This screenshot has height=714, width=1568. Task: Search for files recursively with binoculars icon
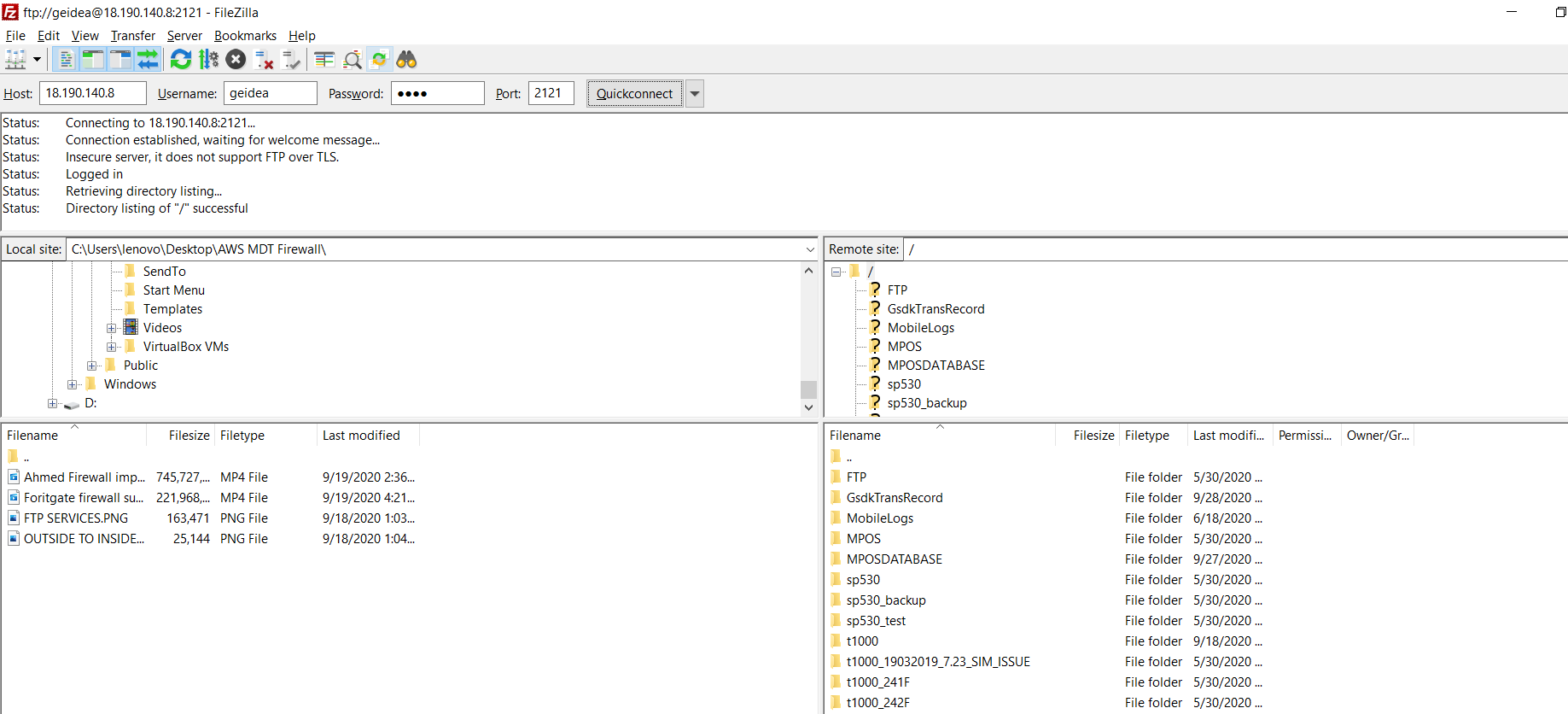(x=406, y=60)
